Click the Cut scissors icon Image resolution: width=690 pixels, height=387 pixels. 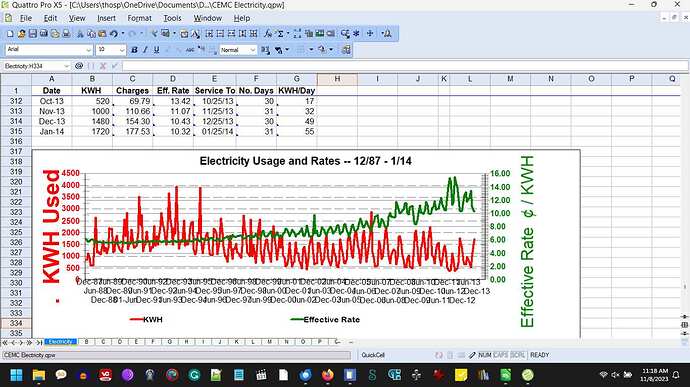(80, 33)
